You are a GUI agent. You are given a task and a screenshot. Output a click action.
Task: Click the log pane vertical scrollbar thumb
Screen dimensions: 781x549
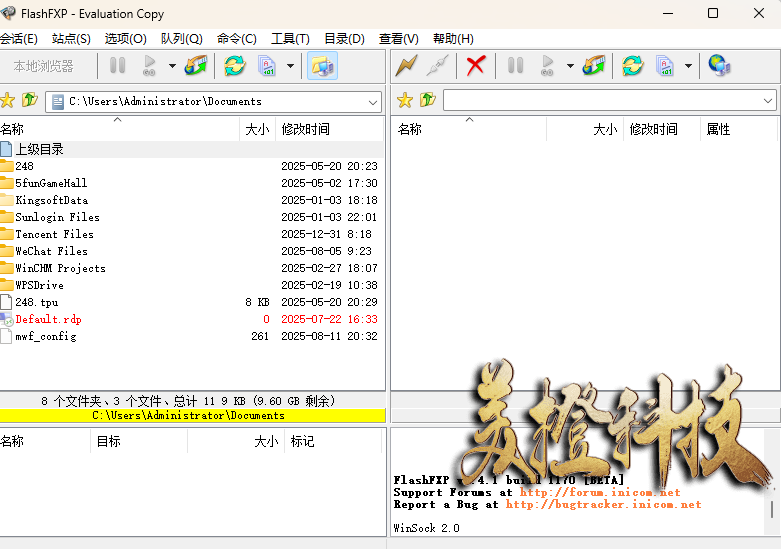pyautogui.click(x=772, y=509)
